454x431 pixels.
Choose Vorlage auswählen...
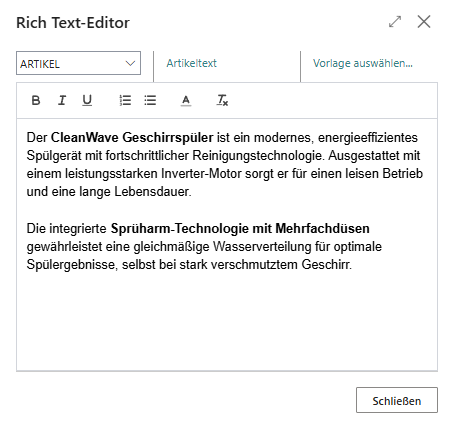(363, 63)
